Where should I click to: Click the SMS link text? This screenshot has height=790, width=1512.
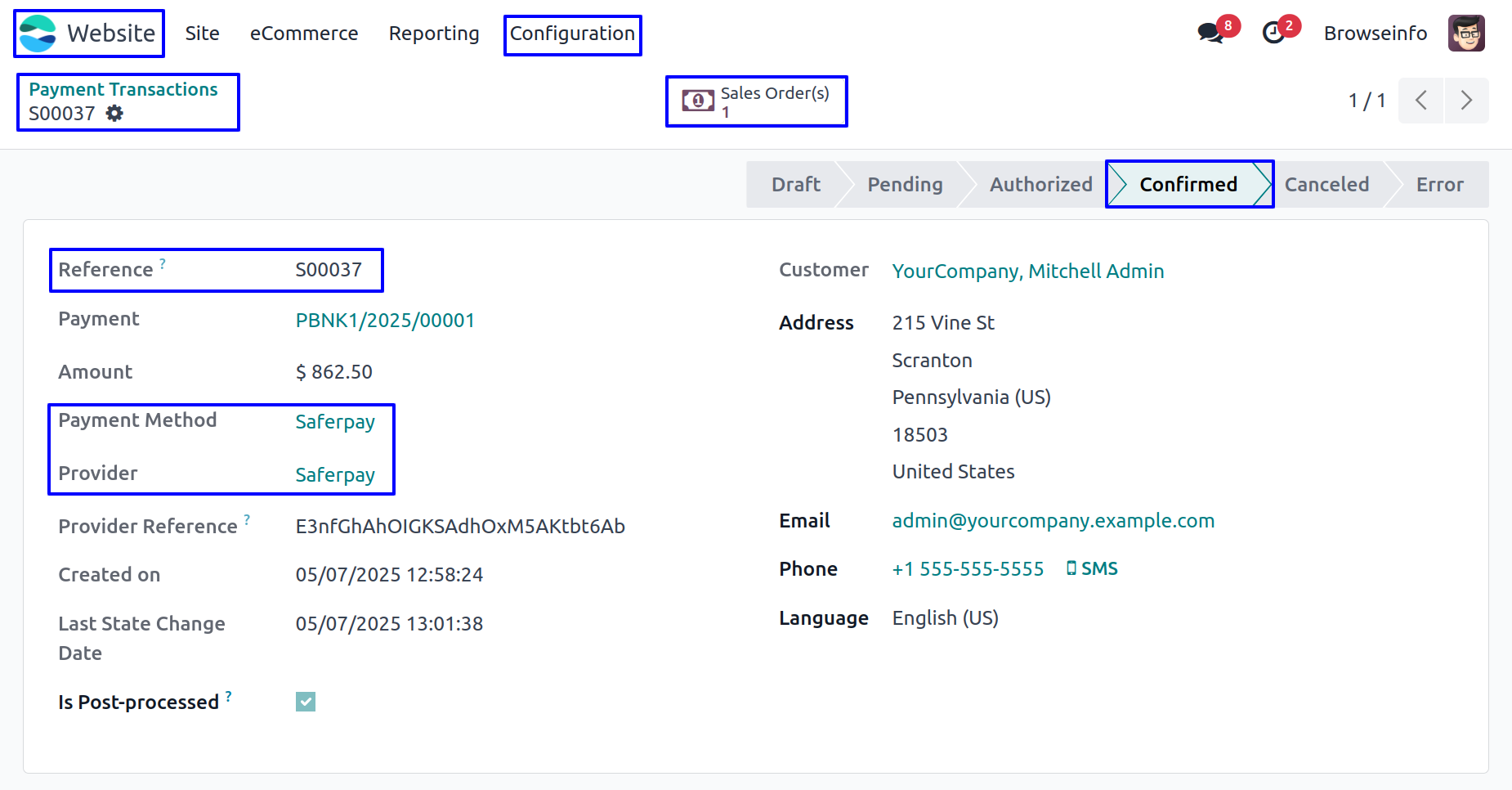1099,569
